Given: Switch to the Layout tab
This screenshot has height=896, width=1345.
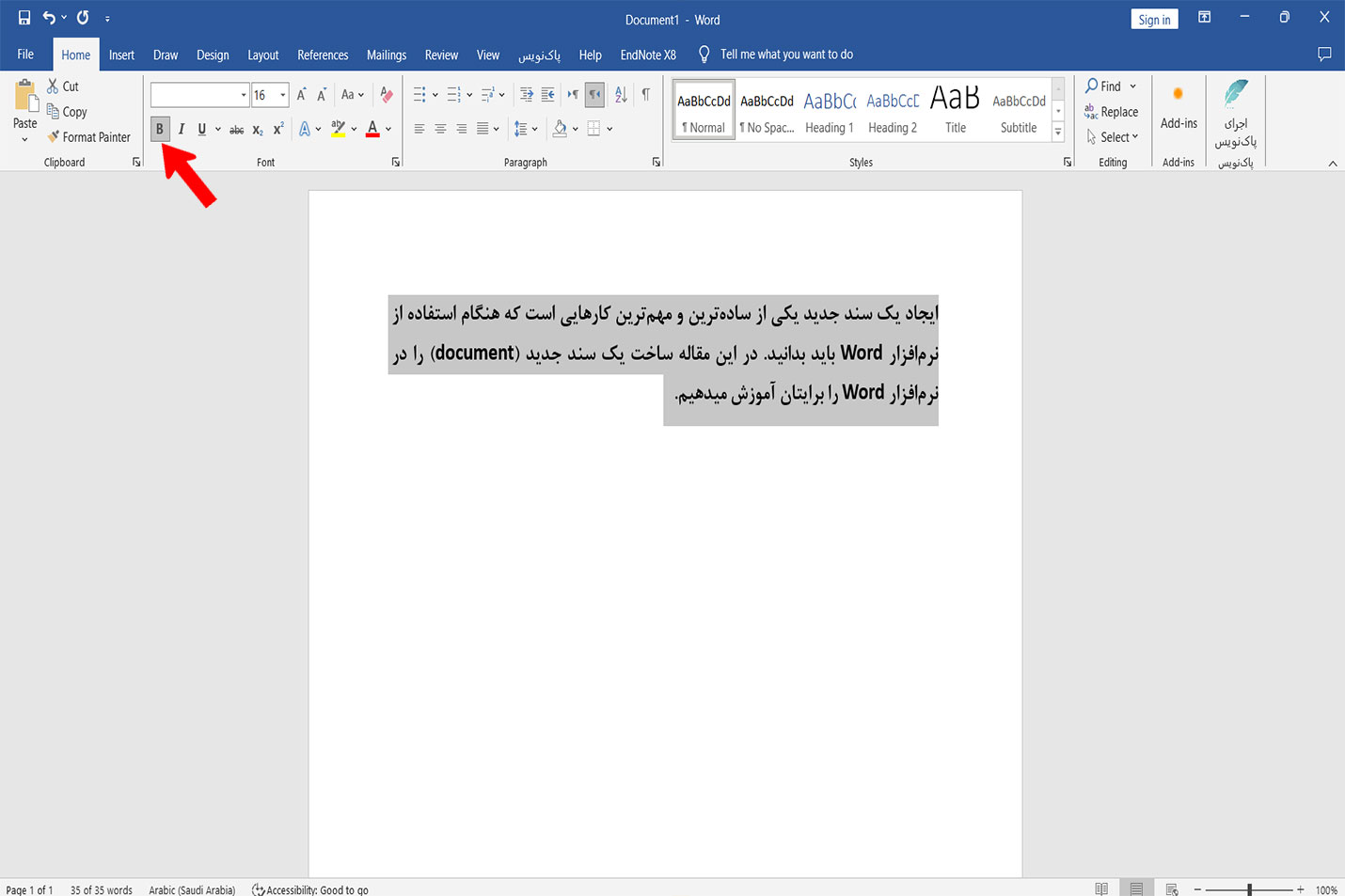Looking at the screenshot, I should tap(263, 55).
